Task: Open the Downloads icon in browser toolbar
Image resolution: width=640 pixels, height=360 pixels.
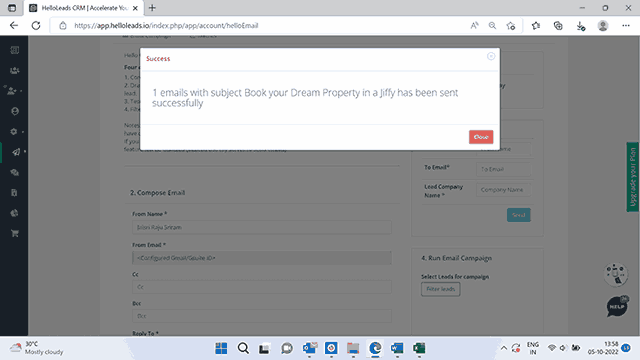Action: tap(580, 26)
